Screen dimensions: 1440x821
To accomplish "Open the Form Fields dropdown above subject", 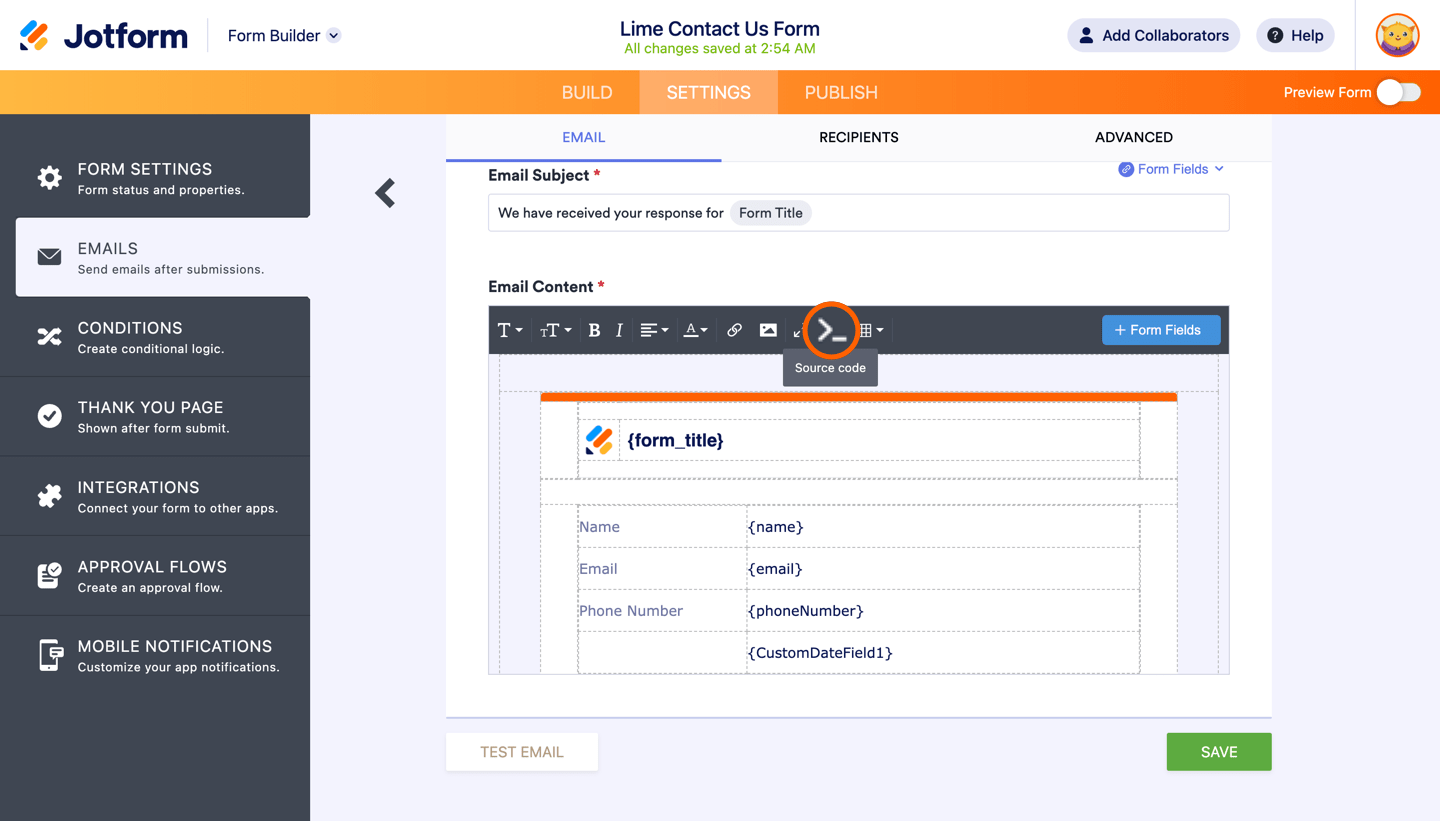I will tap(1171, 169).
